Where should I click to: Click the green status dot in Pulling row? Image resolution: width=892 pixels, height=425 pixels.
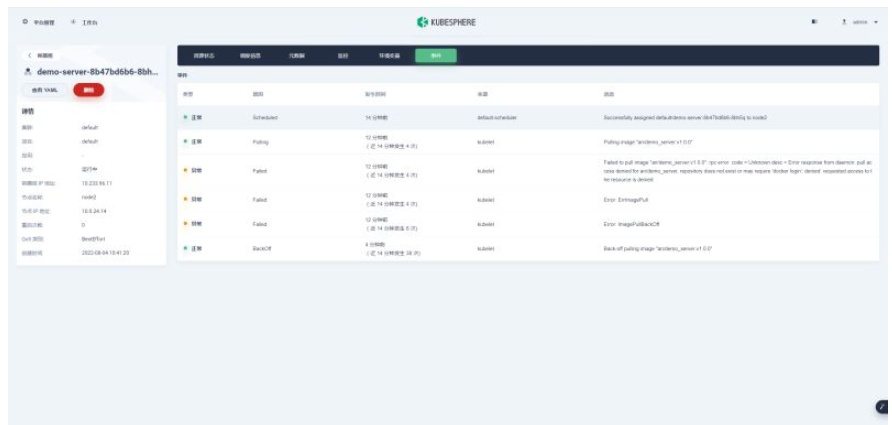(185, 142)
